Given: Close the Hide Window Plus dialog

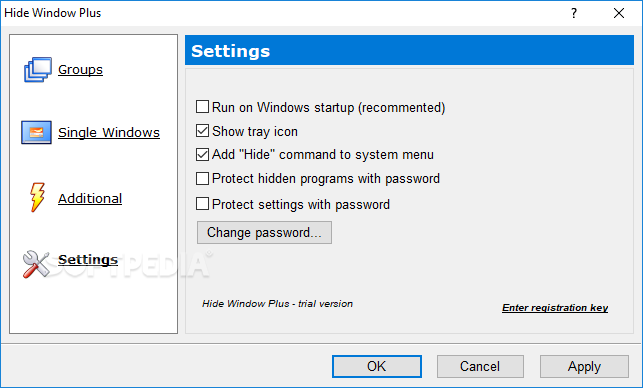Looking at the screenshot, I should pos(619,13).
